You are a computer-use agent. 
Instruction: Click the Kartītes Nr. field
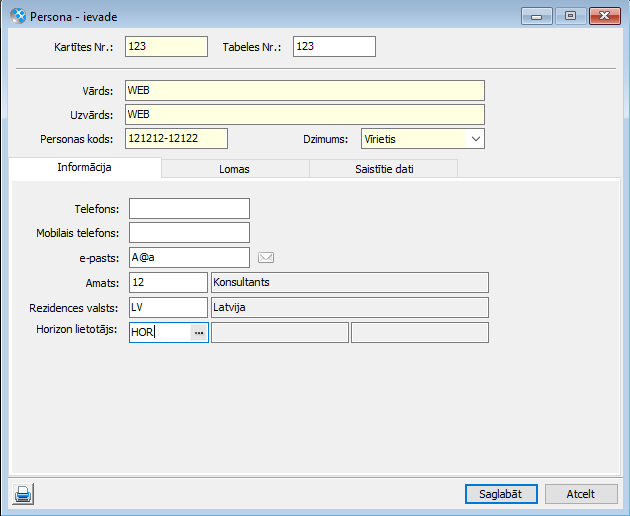click(x=166, y=46)
